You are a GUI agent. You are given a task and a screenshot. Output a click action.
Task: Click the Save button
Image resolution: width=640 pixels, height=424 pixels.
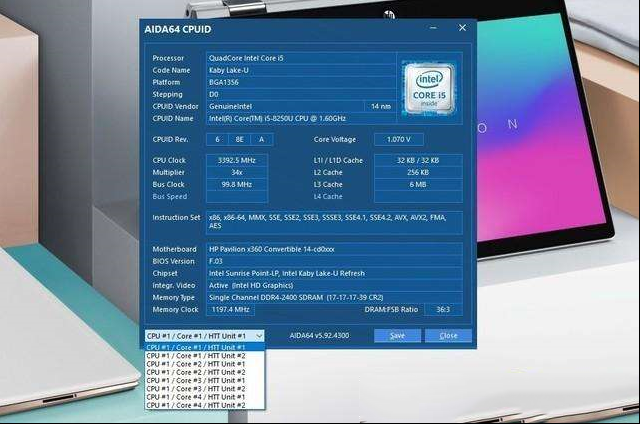[x=397, y=336]
